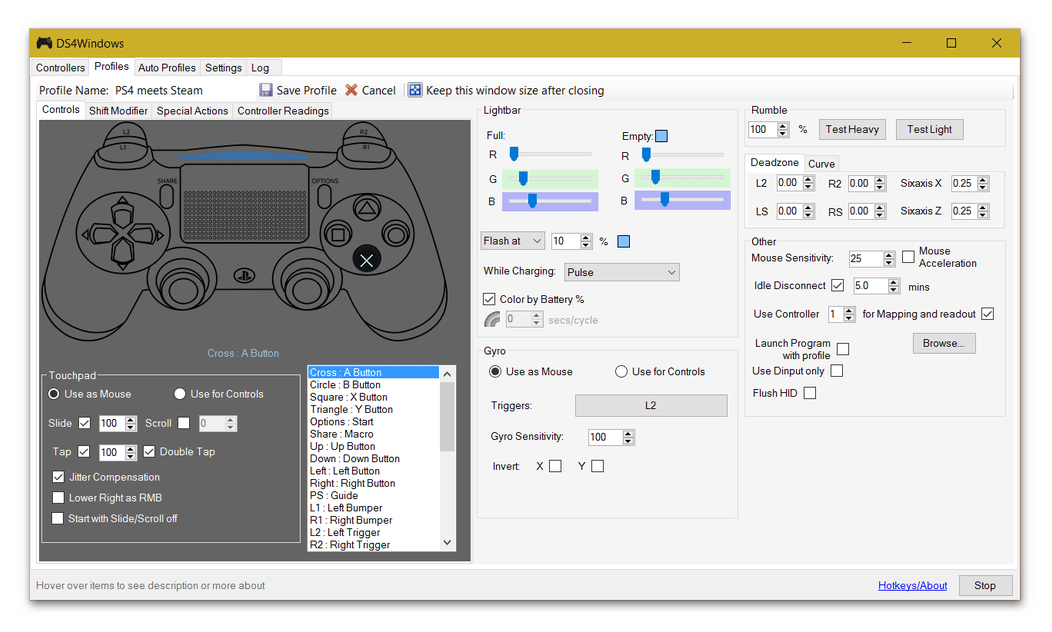
Task: Disable Color by Battery % checkbox
Action: [x=489, y=299]
